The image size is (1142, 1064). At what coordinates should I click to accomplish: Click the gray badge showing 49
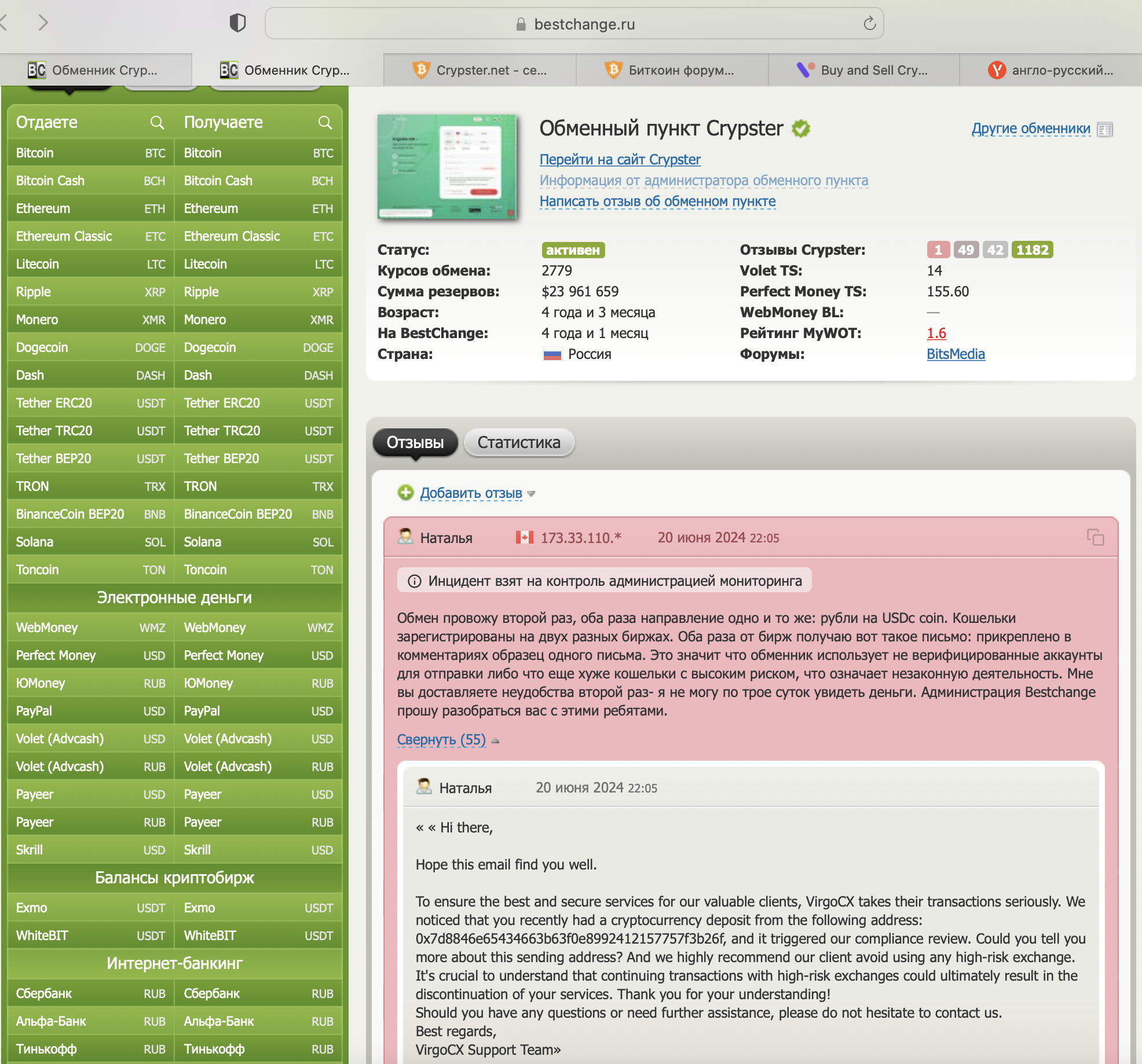(x=966, y=250)
